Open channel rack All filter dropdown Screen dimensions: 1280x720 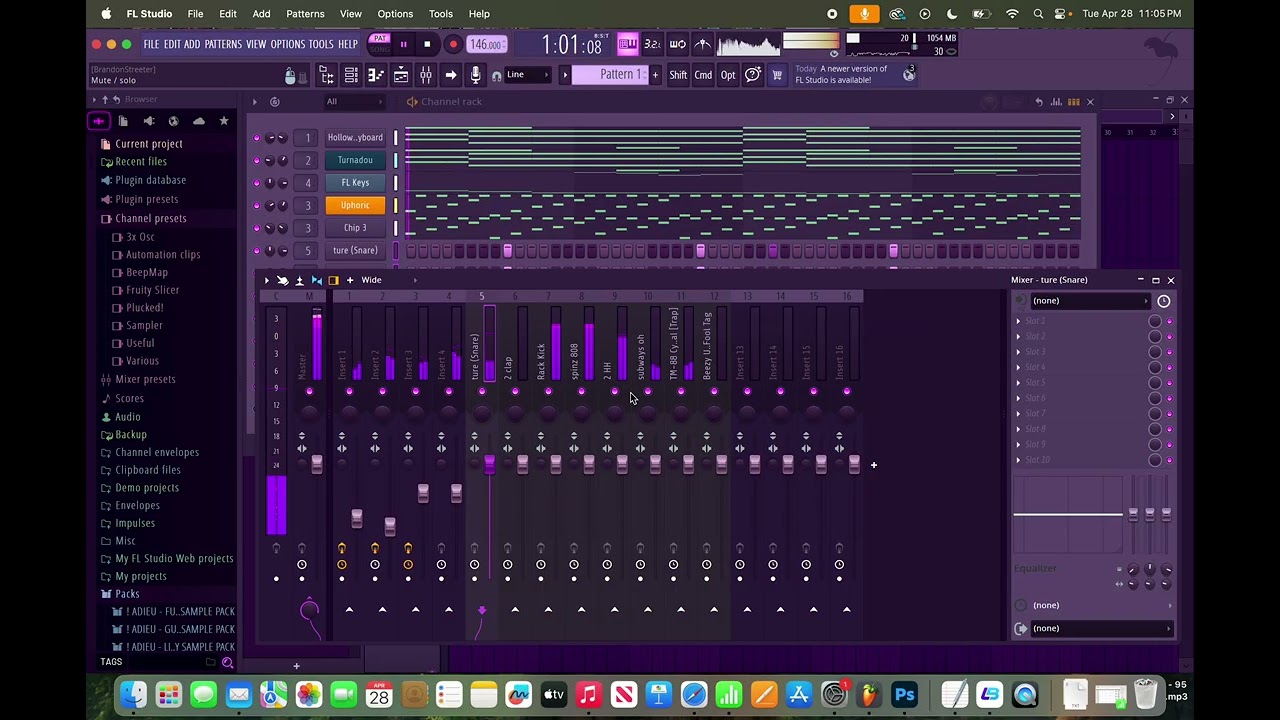[x=354, y=102]
